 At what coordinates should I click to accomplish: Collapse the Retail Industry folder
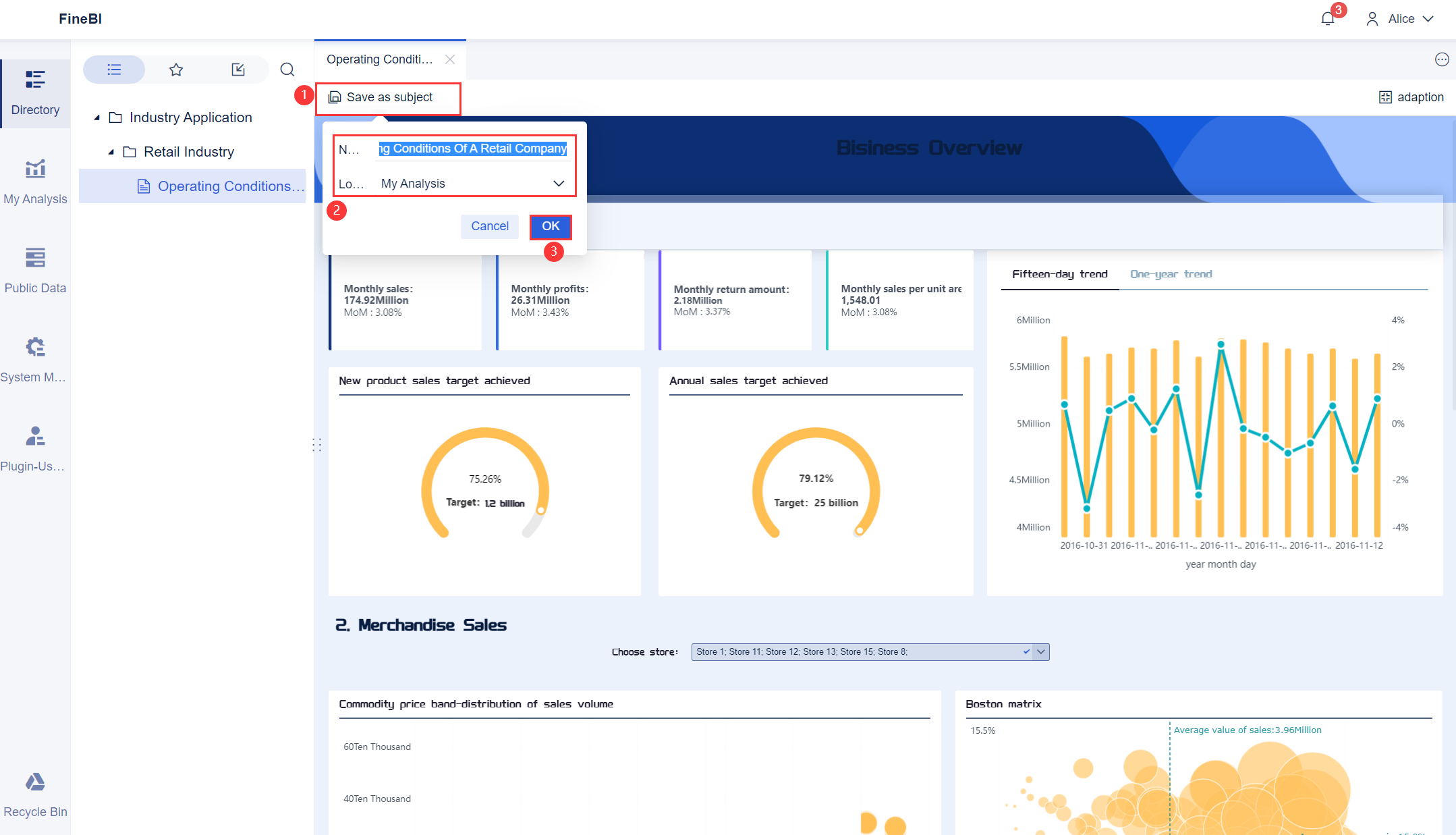pos(111,152)
